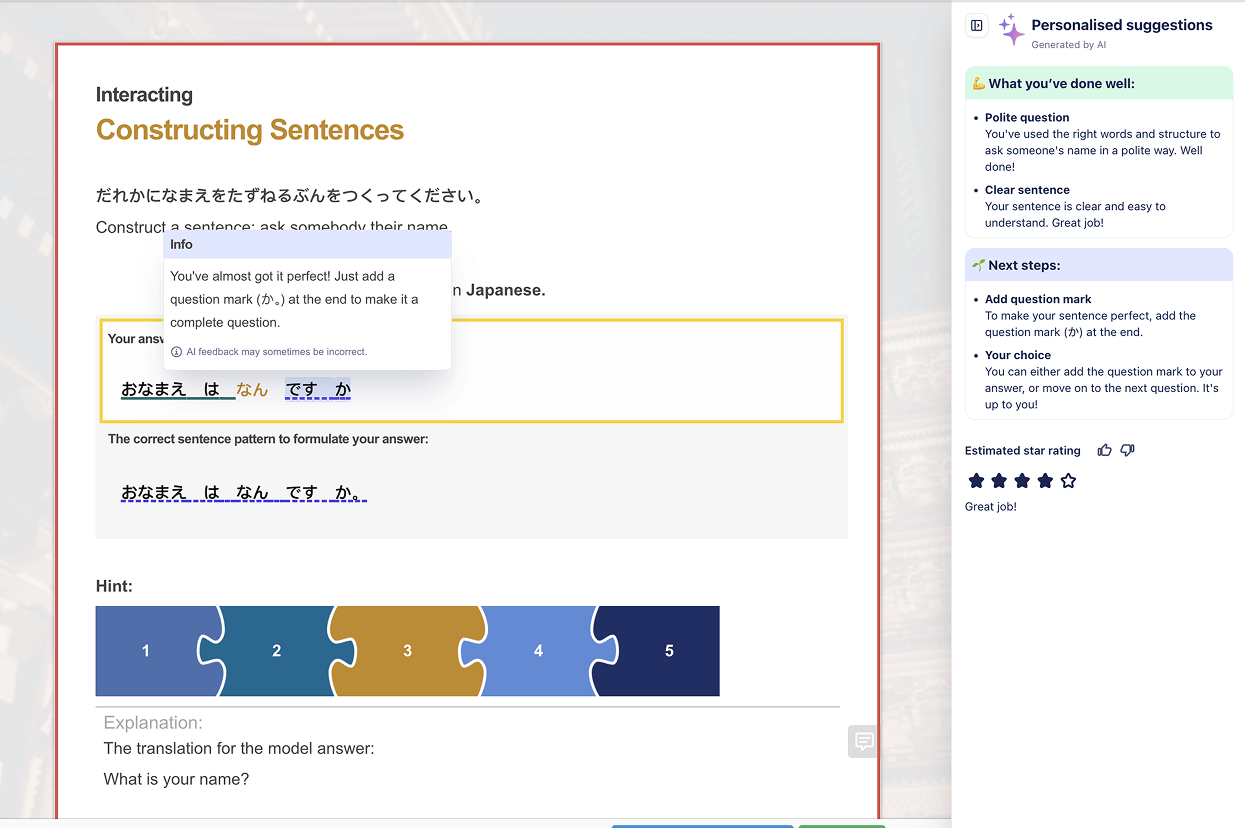Select the first star in rating
1245x828 pixels.
click(976, 481)
